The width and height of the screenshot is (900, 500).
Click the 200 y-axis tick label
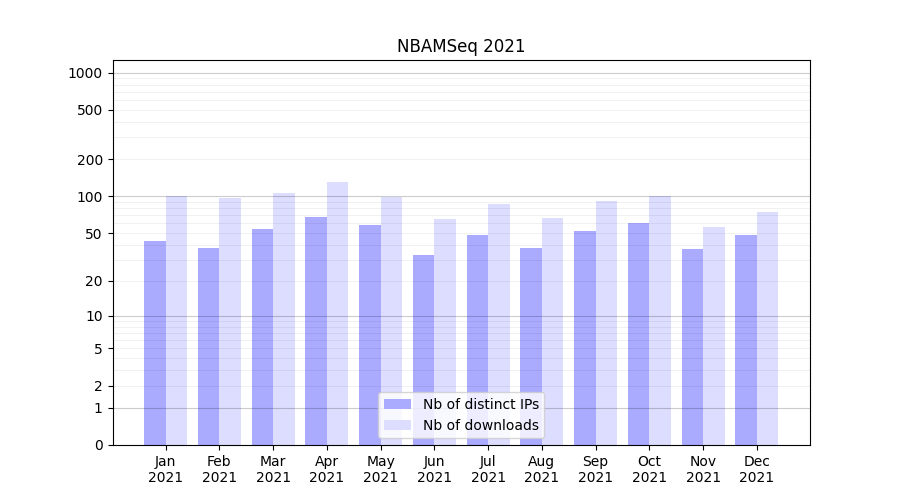point(90,160)
